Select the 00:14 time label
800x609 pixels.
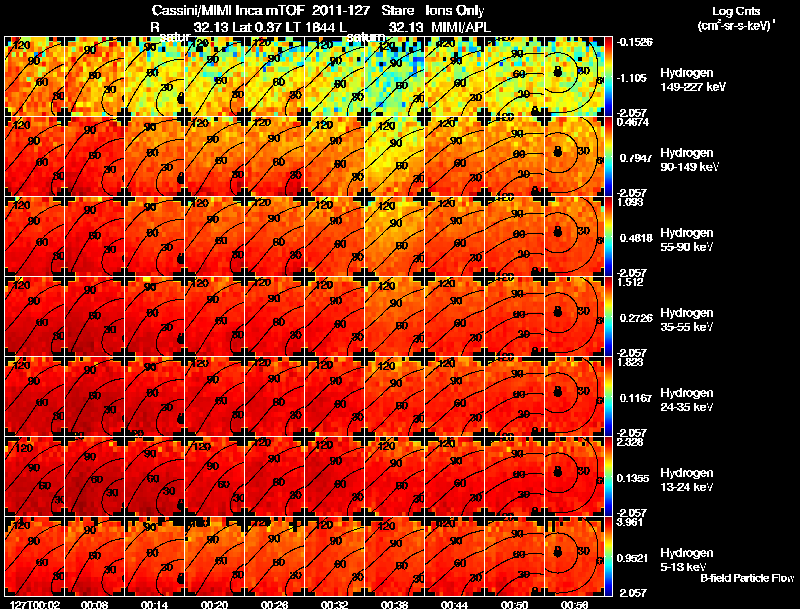click(155, 604)
